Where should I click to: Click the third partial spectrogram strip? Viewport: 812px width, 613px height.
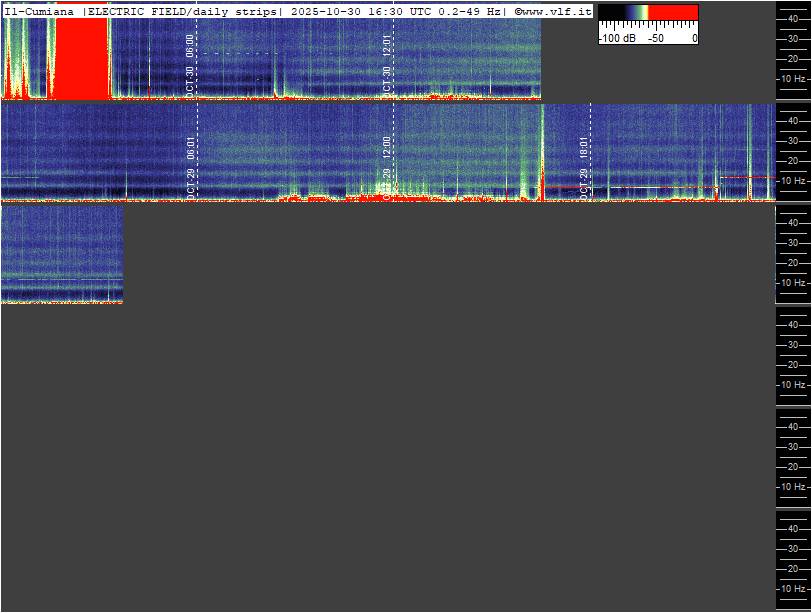click(x=61, y=254)
